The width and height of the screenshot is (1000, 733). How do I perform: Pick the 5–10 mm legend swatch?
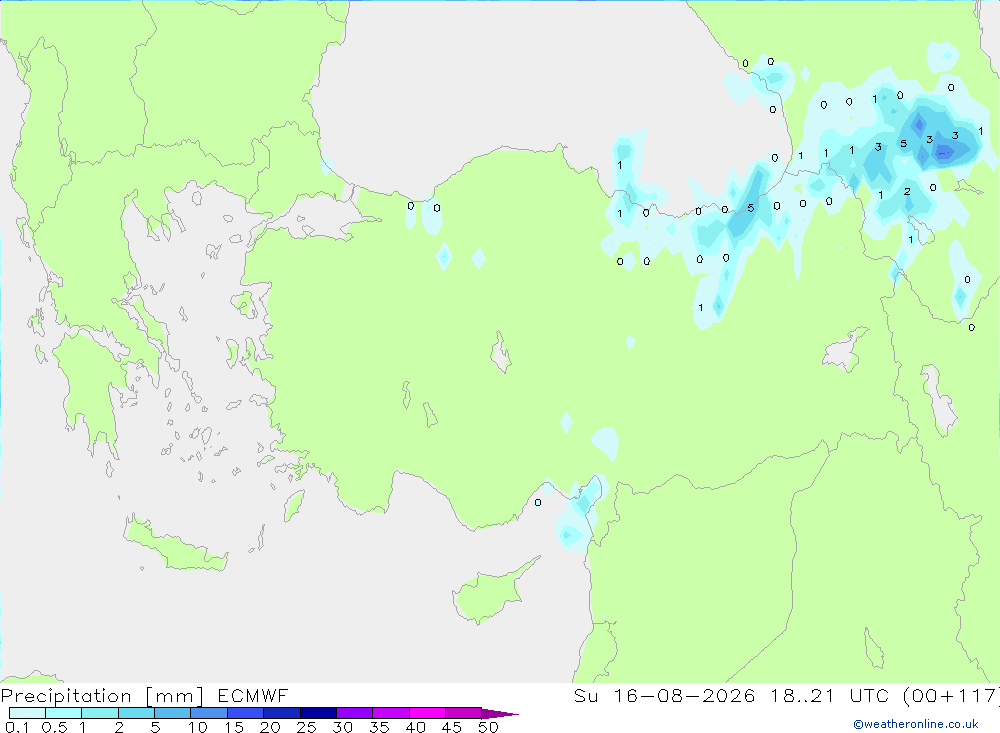pos(173,713)
